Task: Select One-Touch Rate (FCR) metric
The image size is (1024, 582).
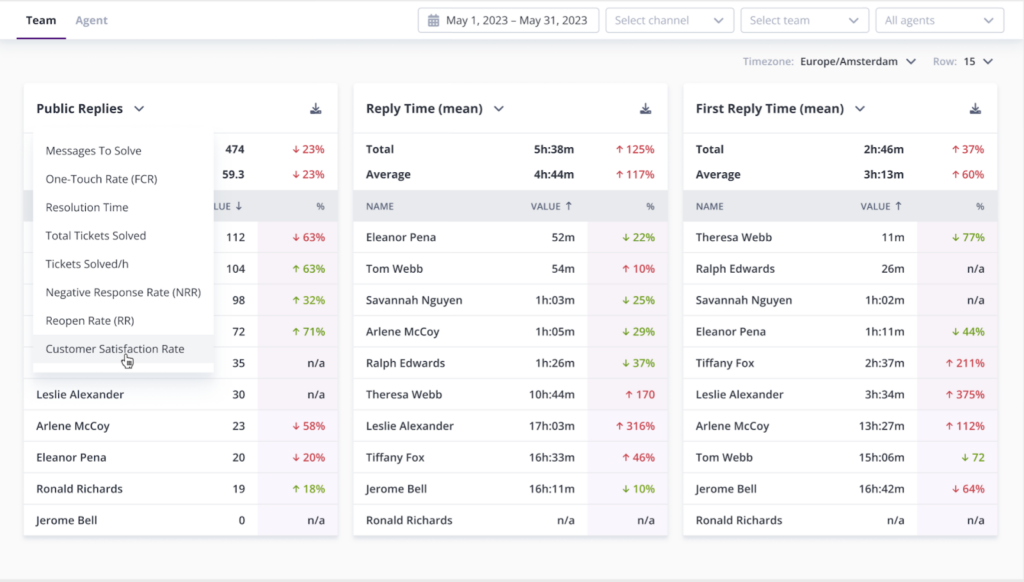Action: 123,179
